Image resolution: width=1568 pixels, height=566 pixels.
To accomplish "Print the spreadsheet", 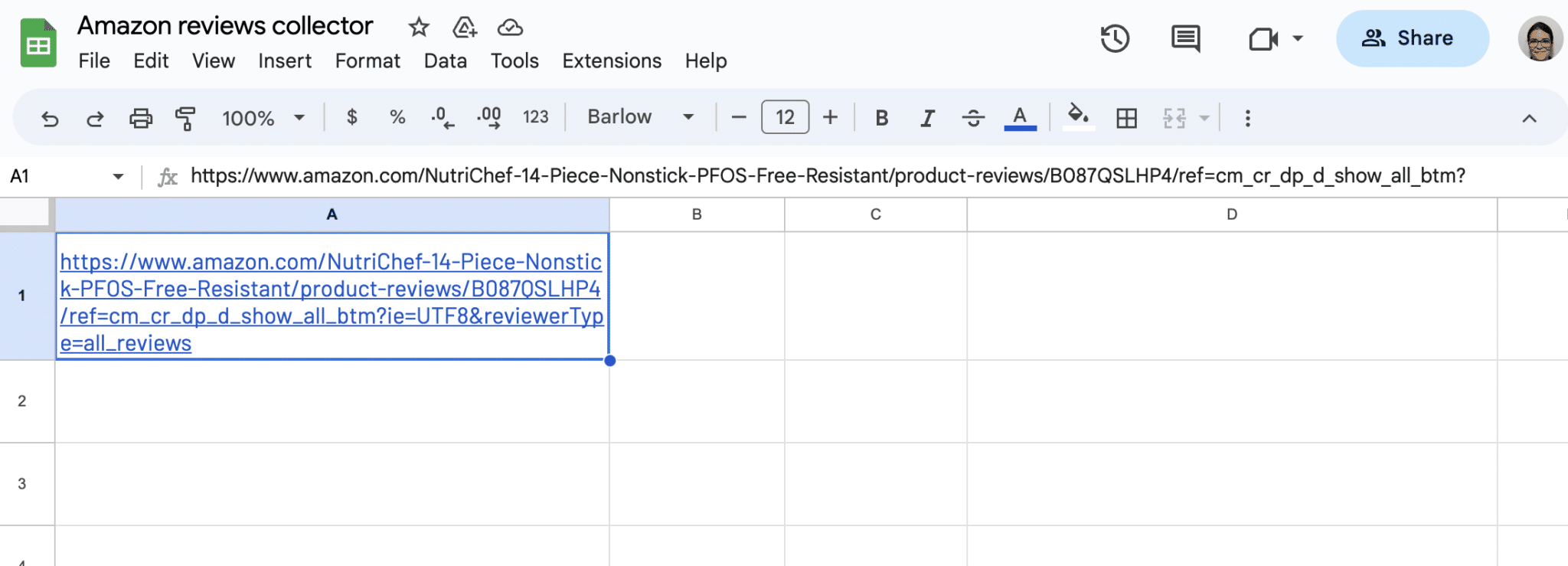I will [141, 118].
